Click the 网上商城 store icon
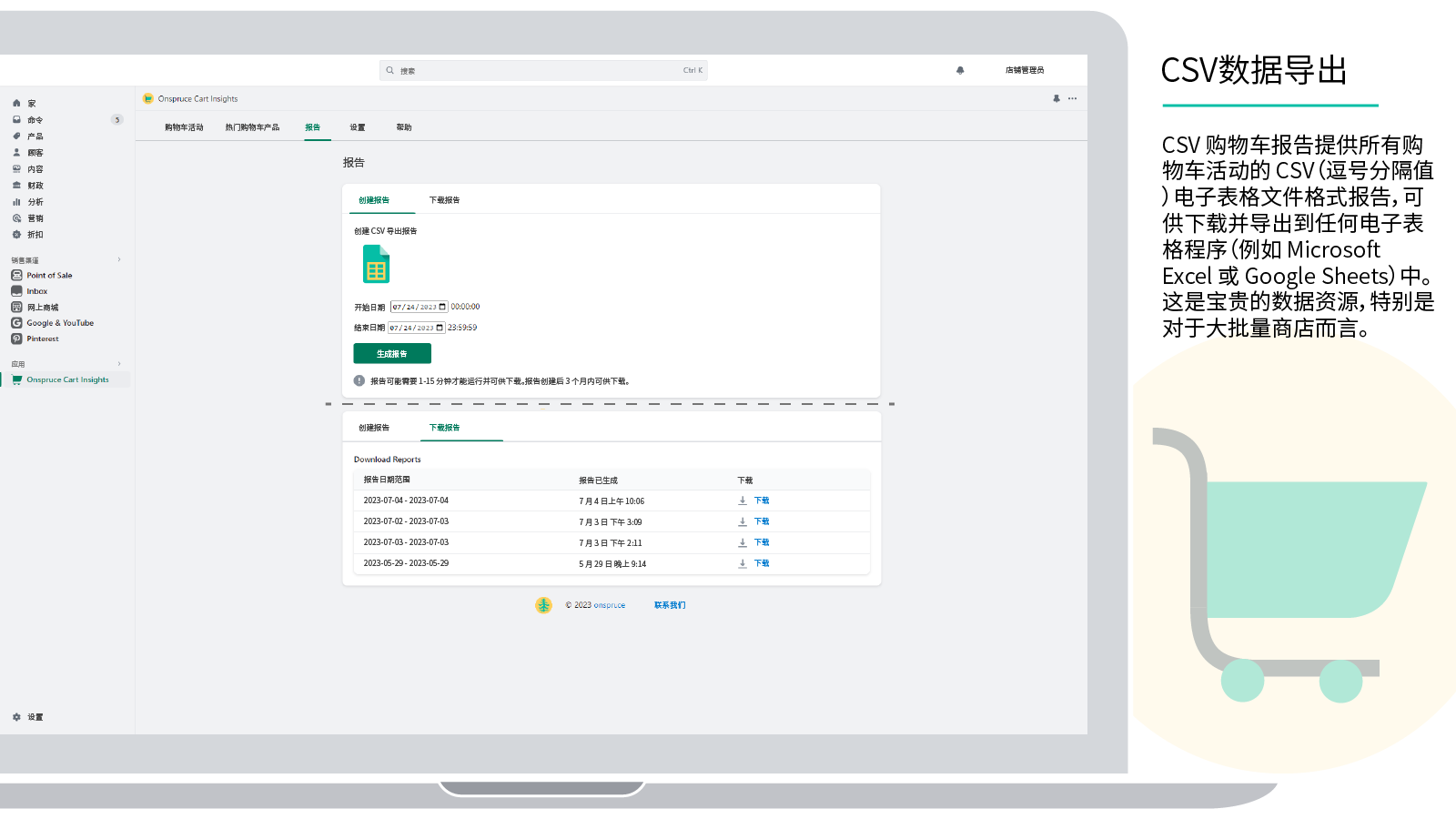The image size is (1456, 819). [x=16, y=308]
